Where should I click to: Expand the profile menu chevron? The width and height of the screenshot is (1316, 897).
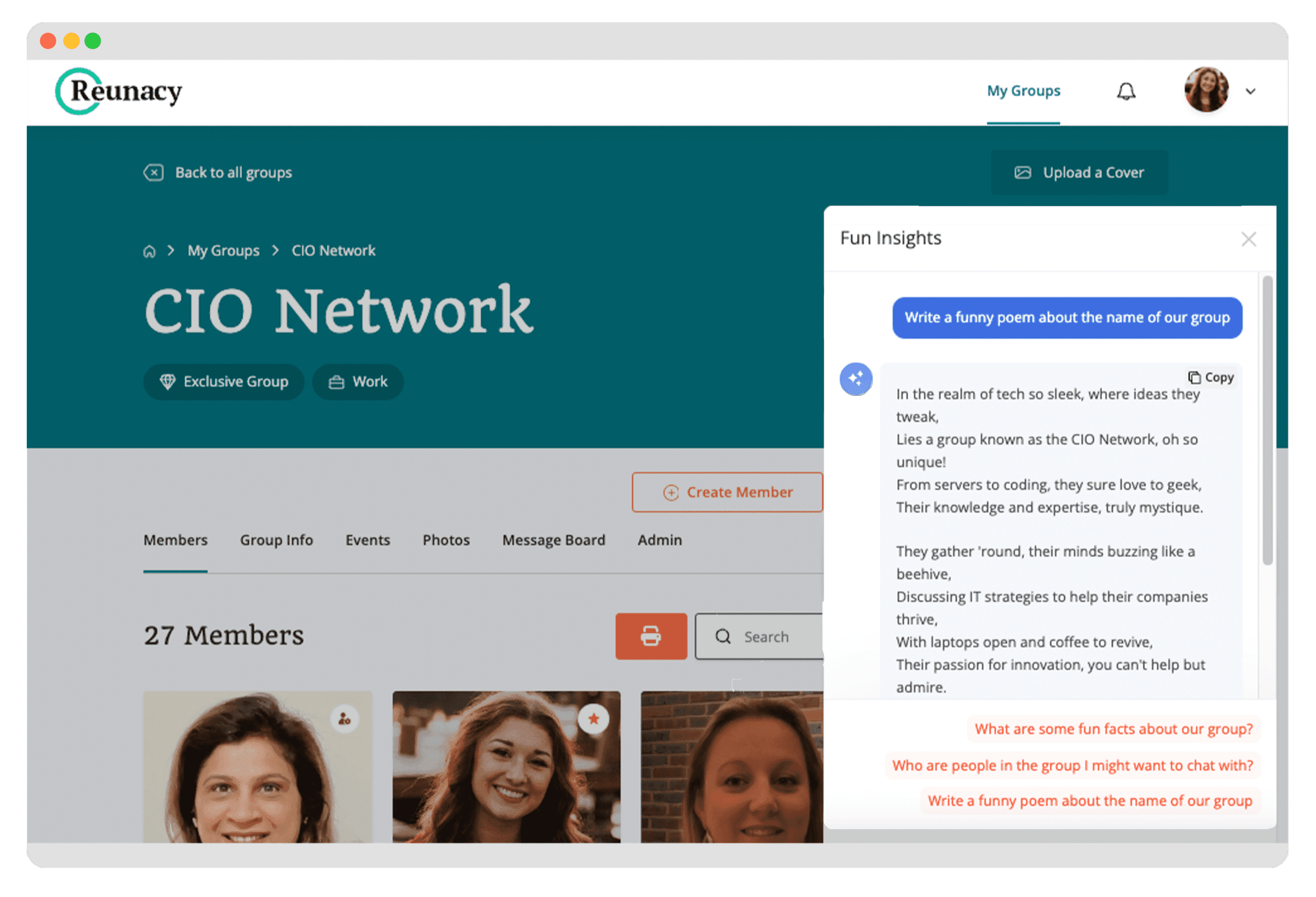[x=1250, y=91]
